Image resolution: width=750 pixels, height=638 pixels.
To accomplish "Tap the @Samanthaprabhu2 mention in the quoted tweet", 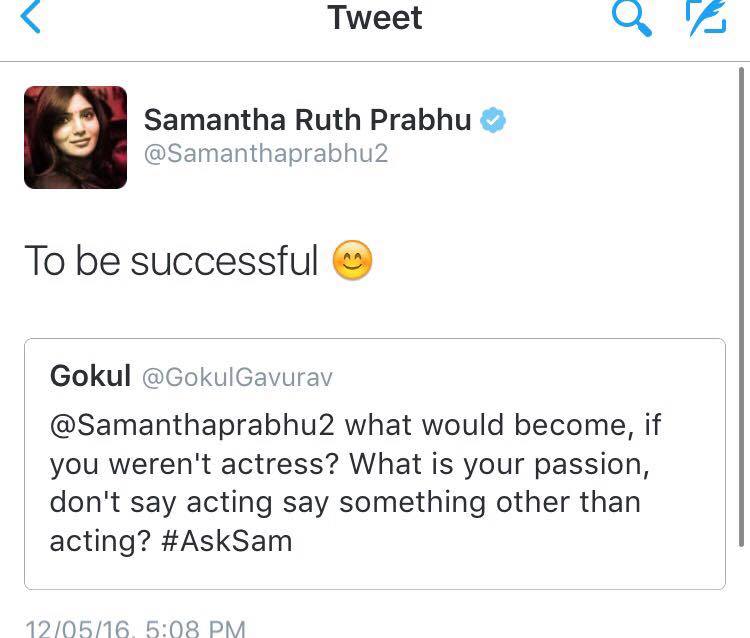I will [x=196, y=424].
